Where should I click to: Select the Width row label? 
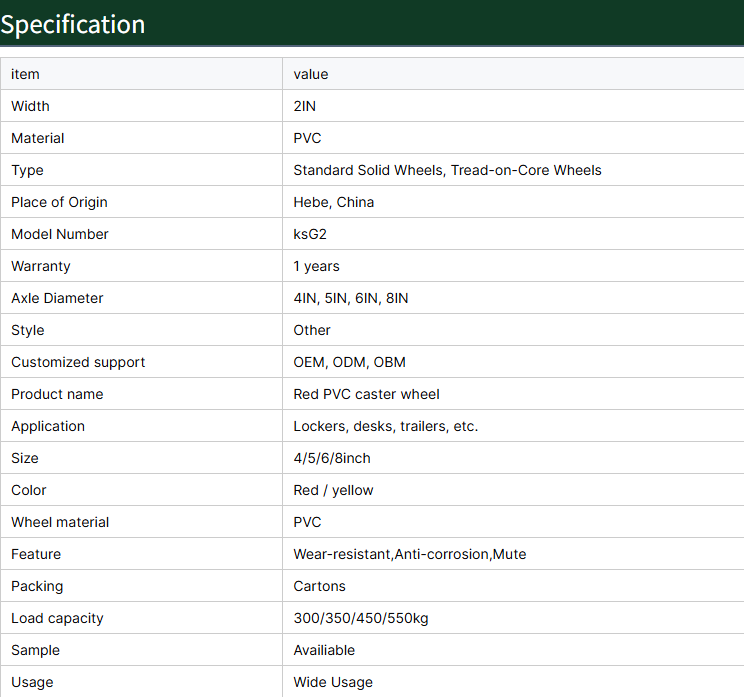point(30,106)
